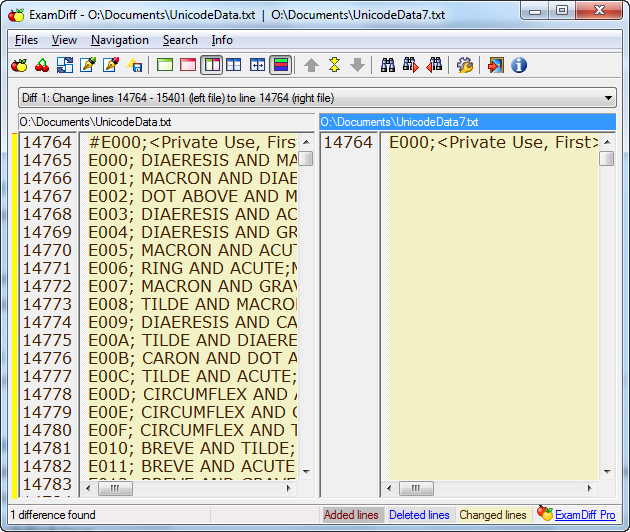Click the cherries Re-compare icon
The width and height of the screenshot is (630, 532).
pos(41,65)
